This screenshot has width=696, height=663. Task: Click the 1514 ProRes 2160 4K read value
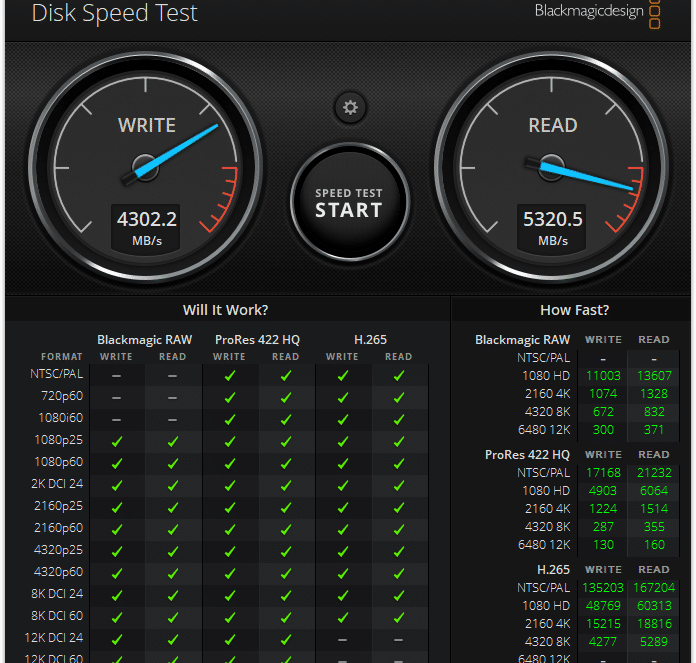[654, 509]
